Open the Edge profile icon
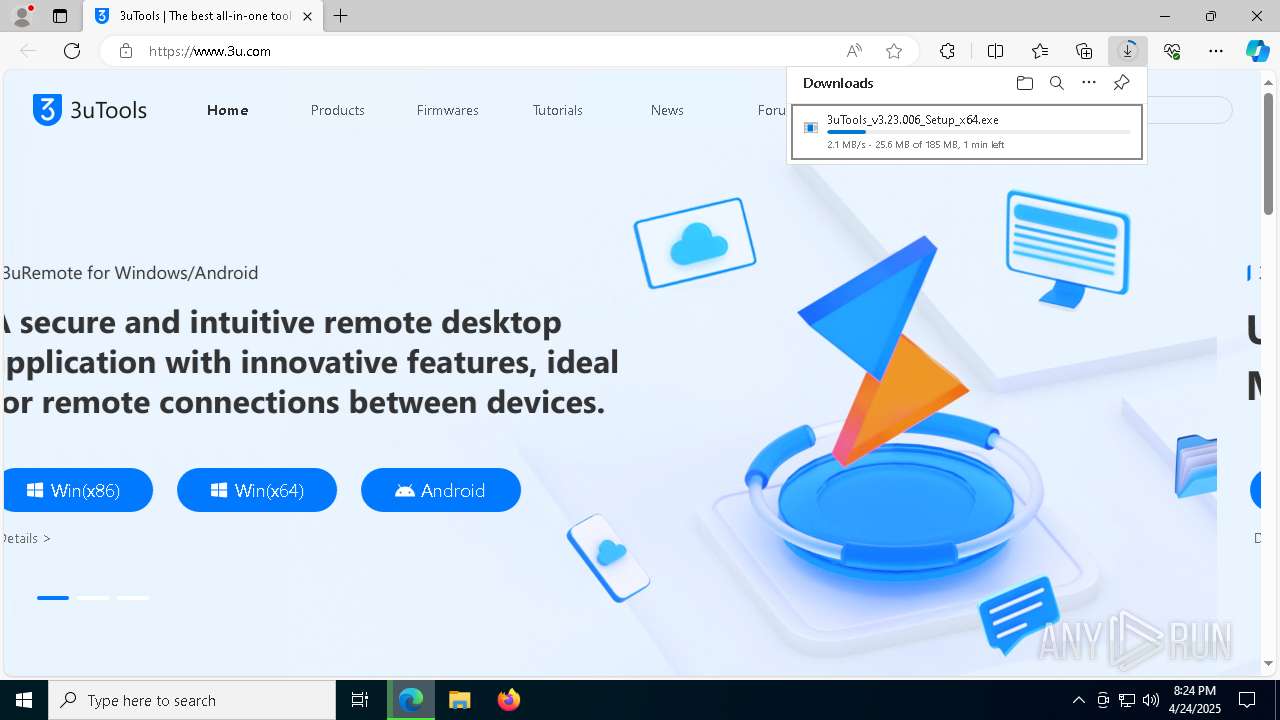The width and height of the screenshot is (1280, 720). click(x=22, y=16)
